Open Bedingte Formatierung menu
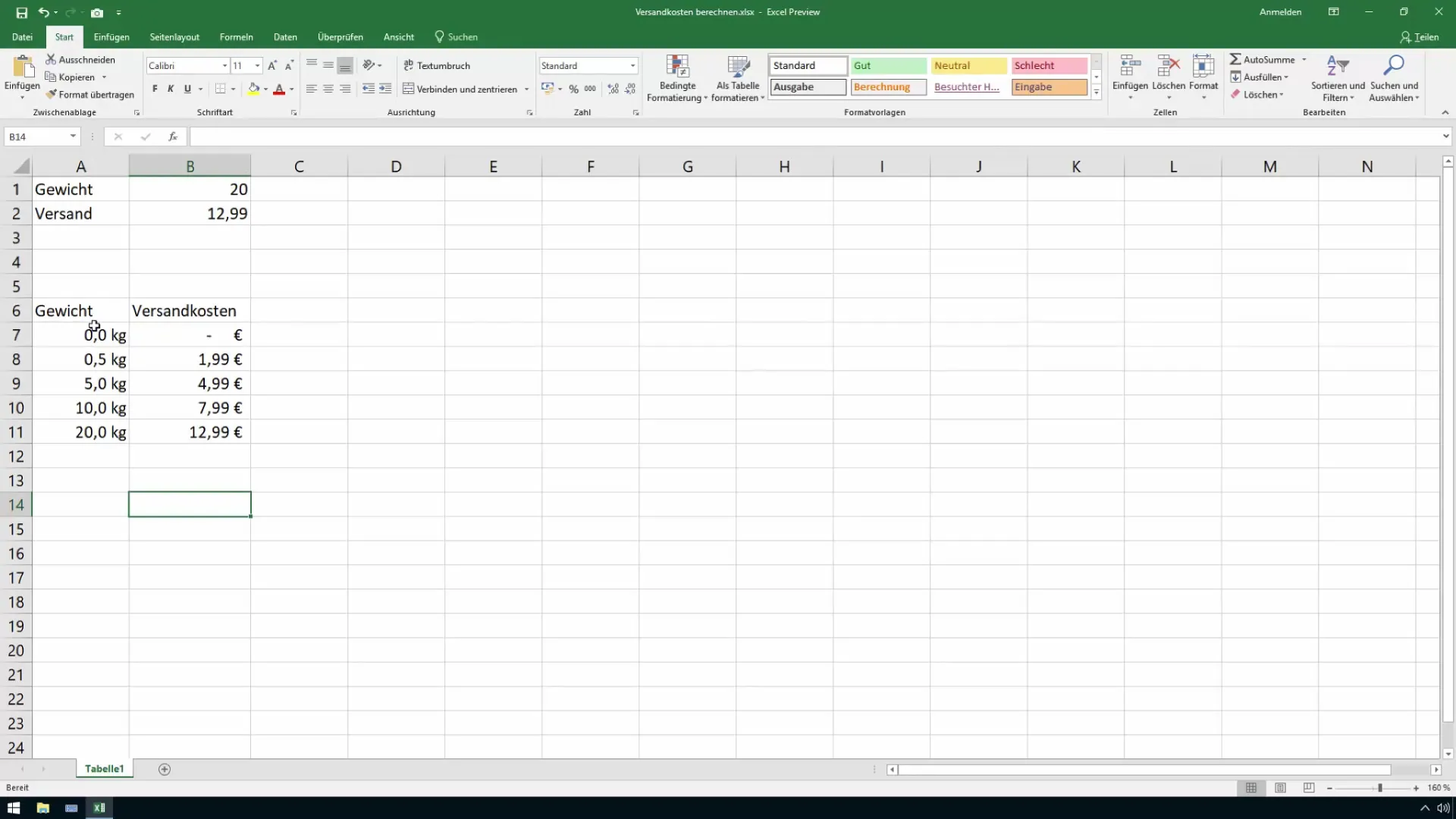The width and height of the screenshot is (1456, 819). pyautogui.click(x=677, y=78)
